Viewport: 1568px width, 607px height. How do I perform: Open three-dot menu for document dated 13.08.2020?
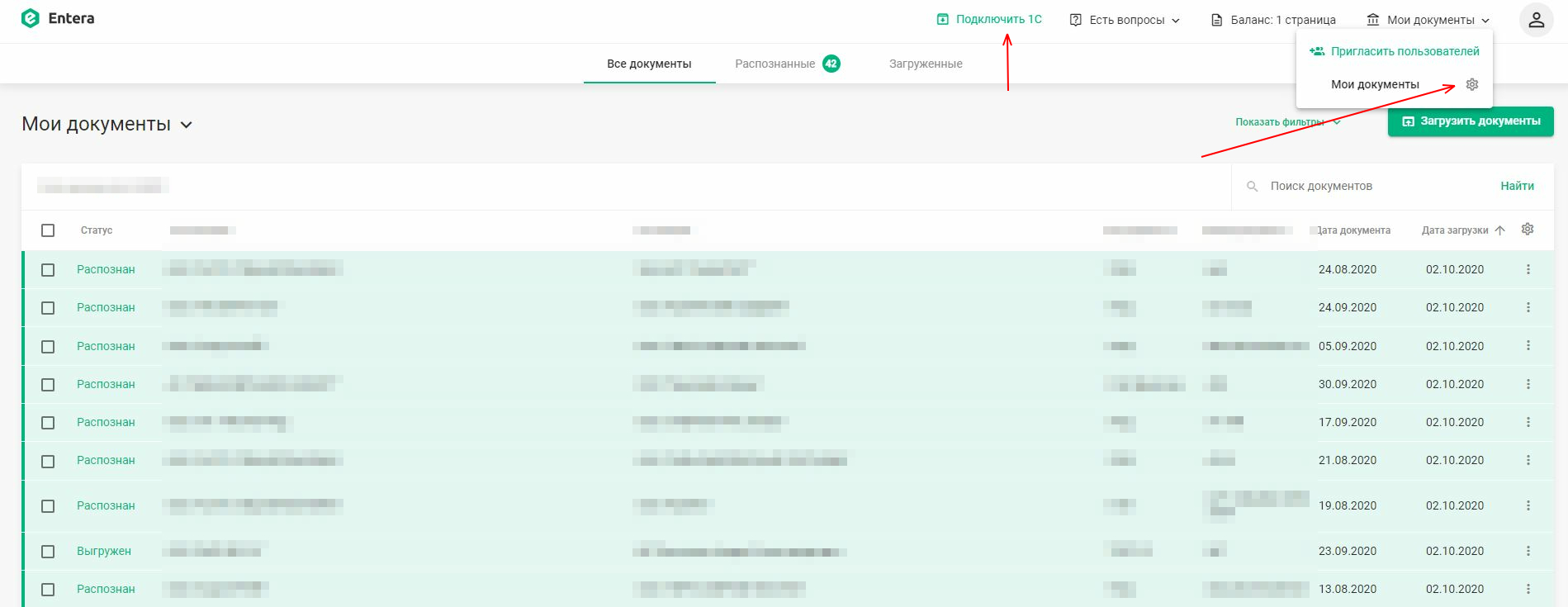click(x=1528, y=589)
